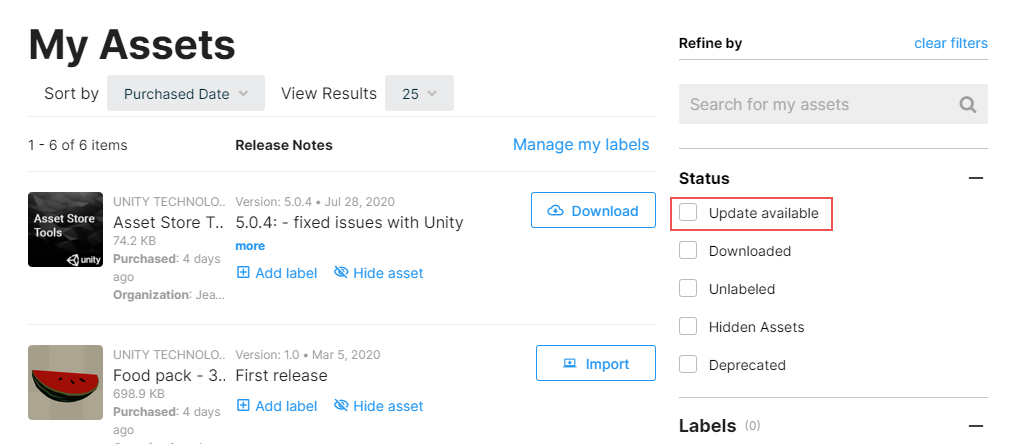Open the View Results 25 dropdown
This screenshot has height=444, width=1014.
click(419, 94)
